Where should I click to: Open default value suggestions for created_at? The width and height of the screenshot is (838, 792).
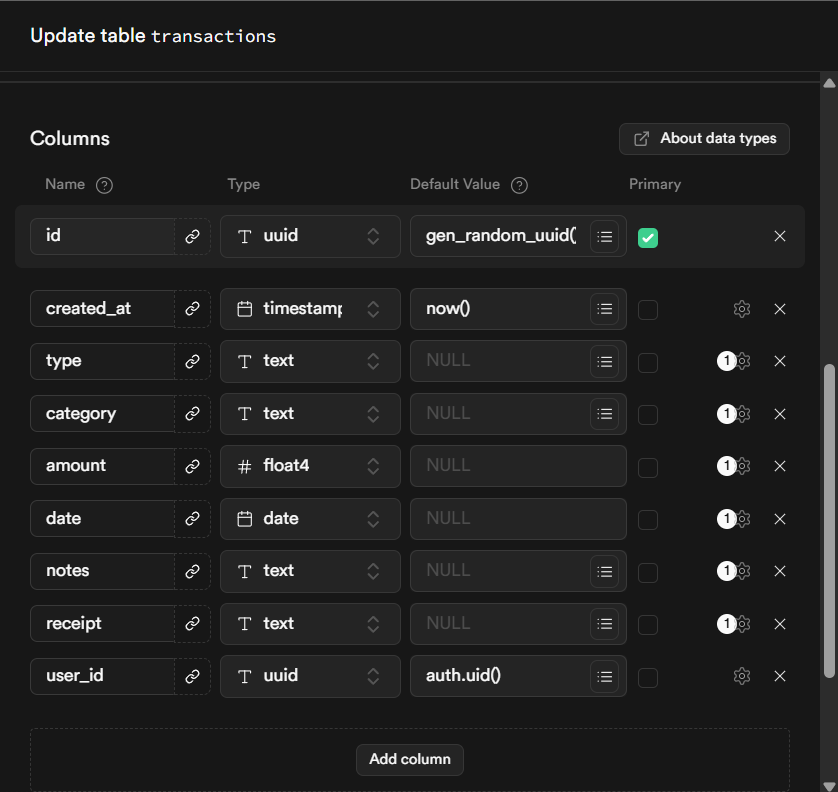(x=604, y=309)
